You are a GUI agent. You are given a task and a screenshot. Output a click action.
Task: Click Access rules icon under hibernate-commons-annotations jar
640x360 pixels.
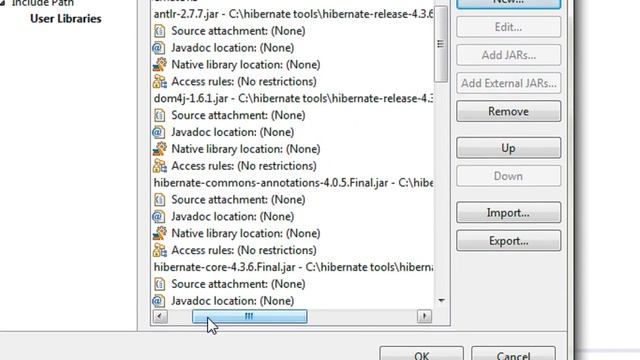click(160, 251)
